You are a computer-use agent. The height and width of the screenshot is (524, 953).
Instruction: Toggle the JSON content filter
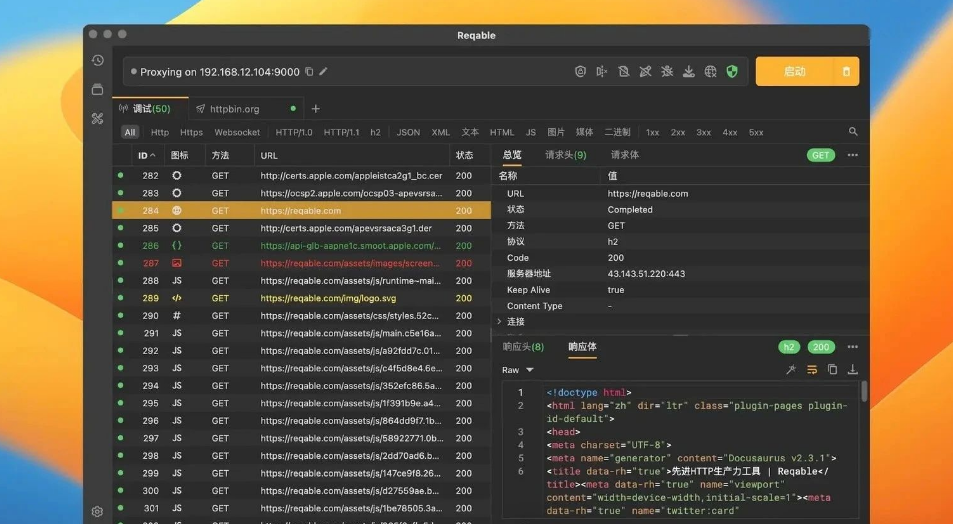[408, 132]
